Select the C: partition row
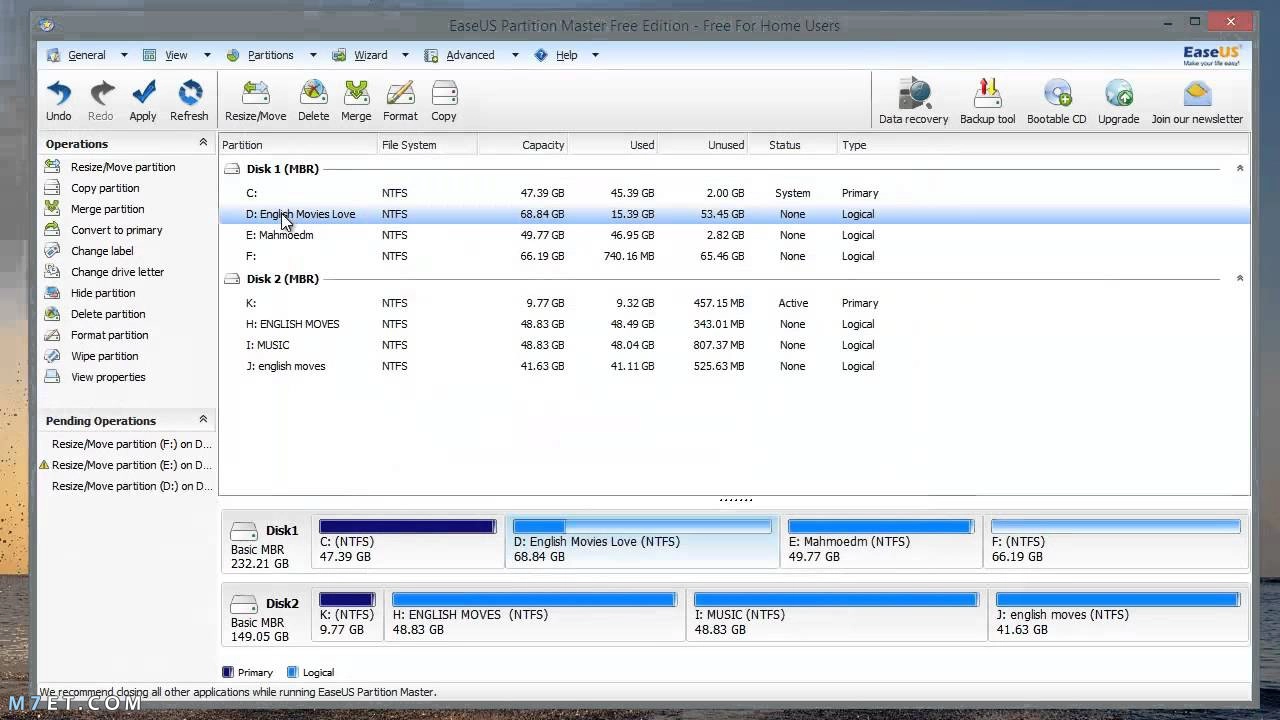The height and width of the screenshot is (720, 1280). point(734,193)
